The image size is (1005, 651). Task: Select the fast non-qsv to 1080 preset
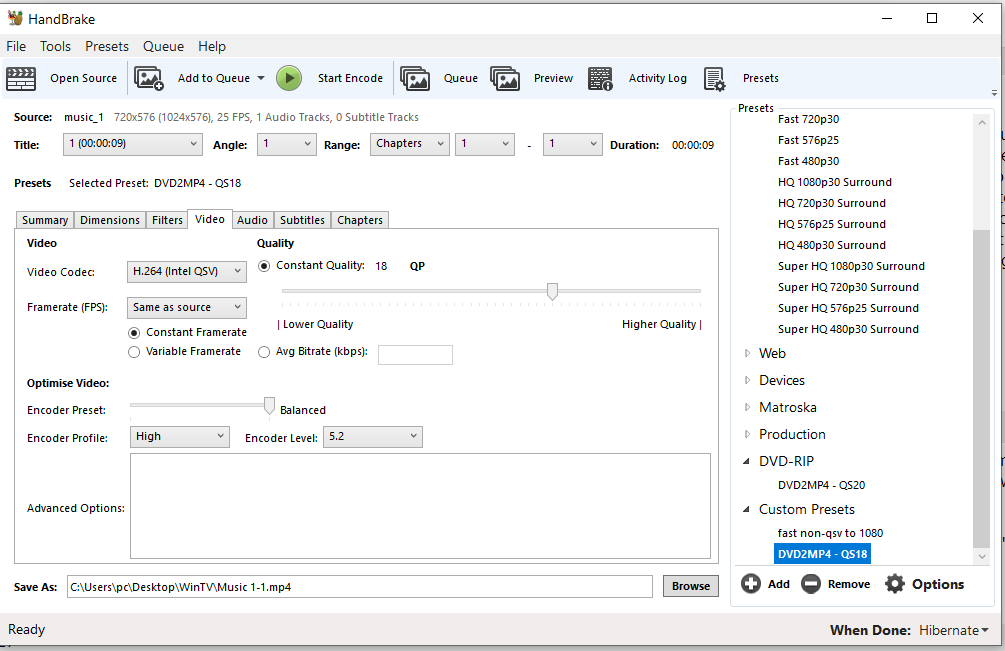tap(830, 533)
